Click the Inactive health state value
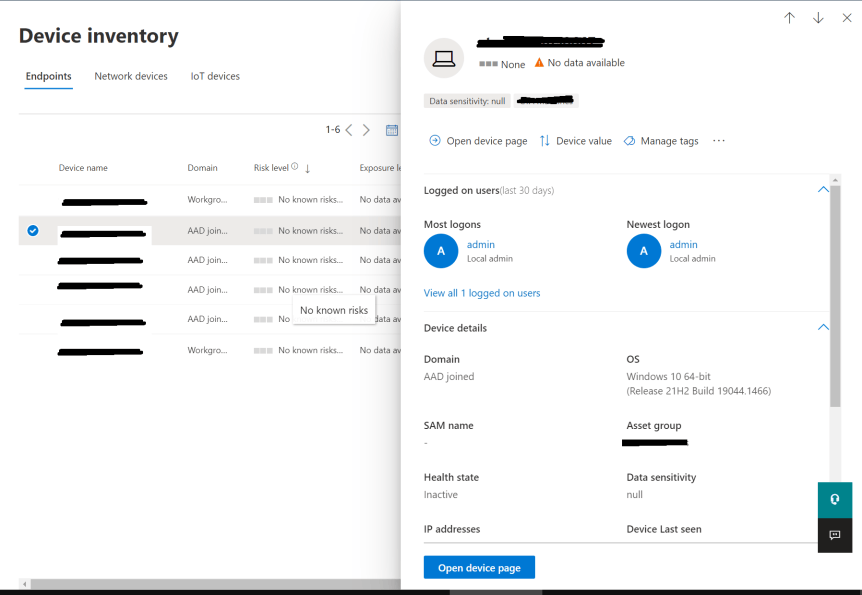The image size is (862, 595). tap(440, 494)
